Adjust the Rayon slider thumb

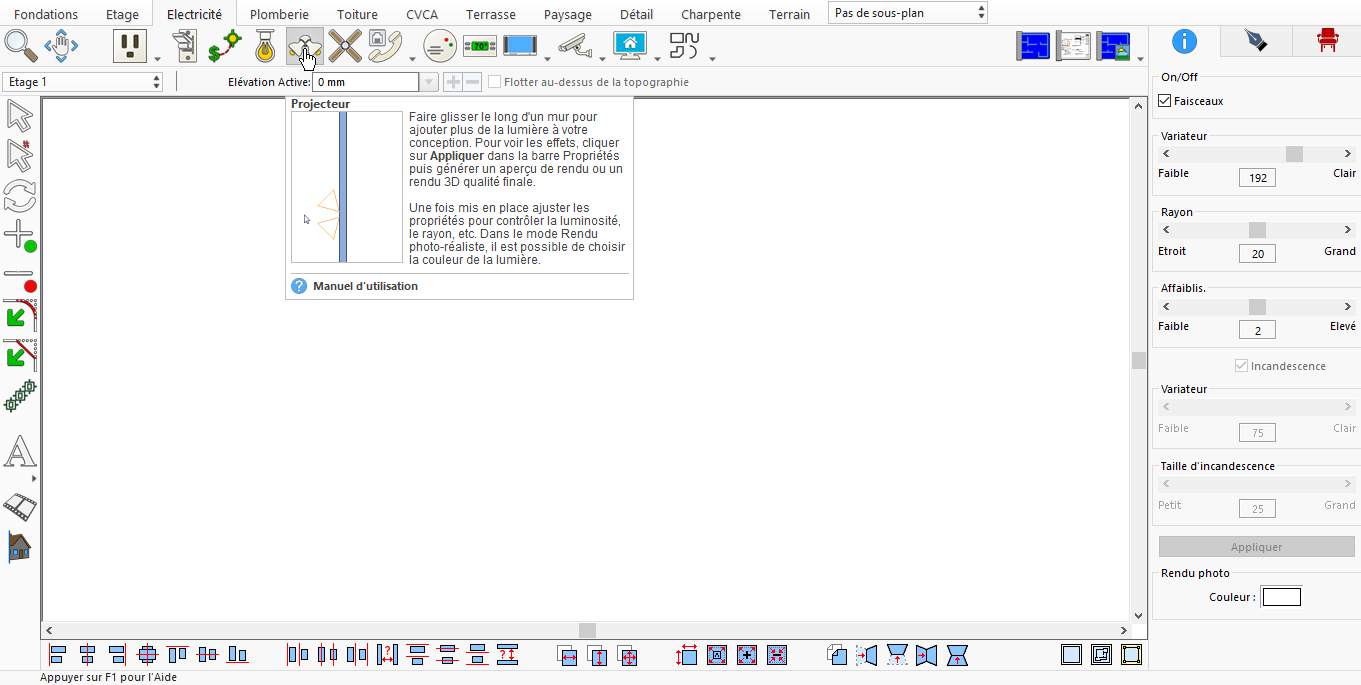click(1257, 230)
